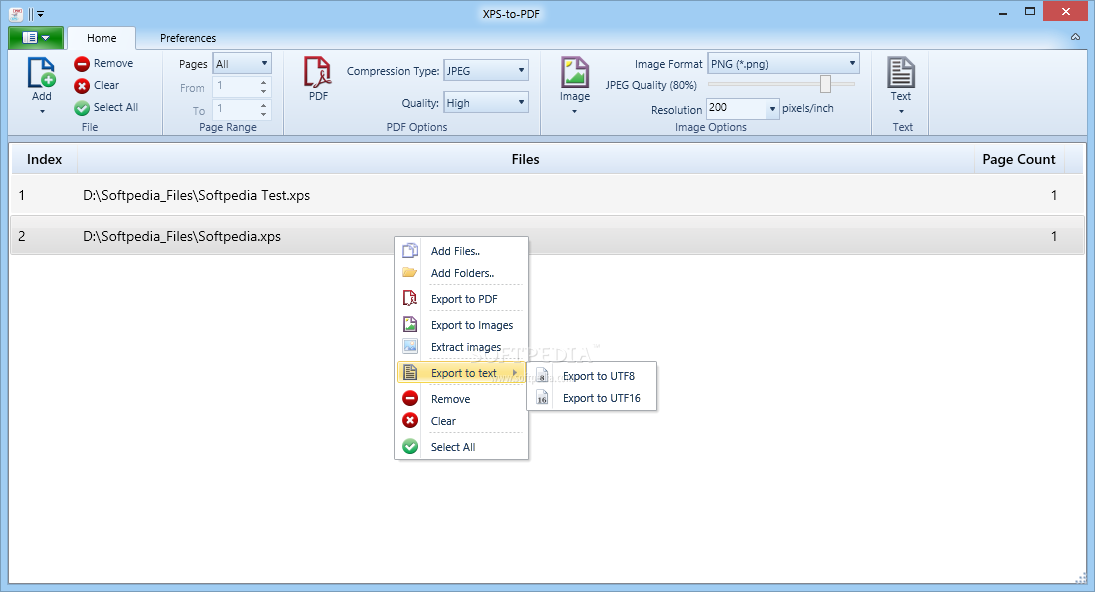
Task: Click the UTF16 file icon in submenu
Action: coord(542,397)
